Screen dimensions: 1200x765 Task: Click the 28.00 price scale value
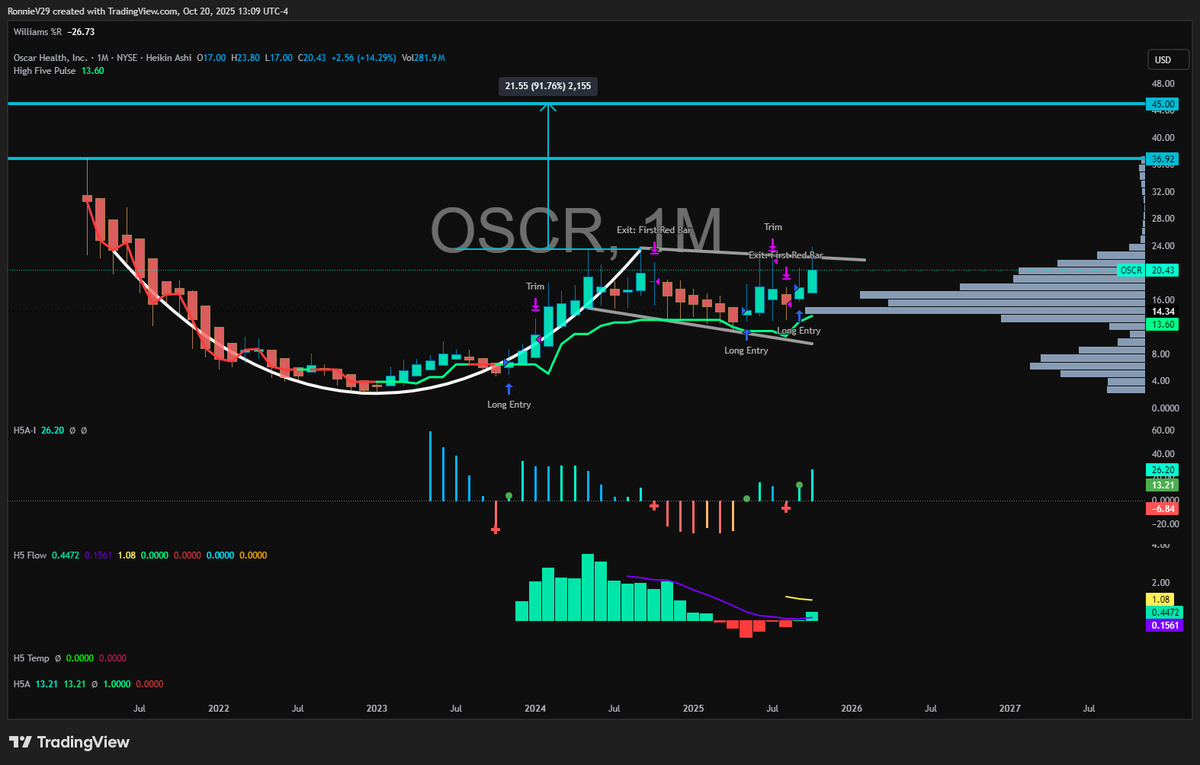(1162, 219)
